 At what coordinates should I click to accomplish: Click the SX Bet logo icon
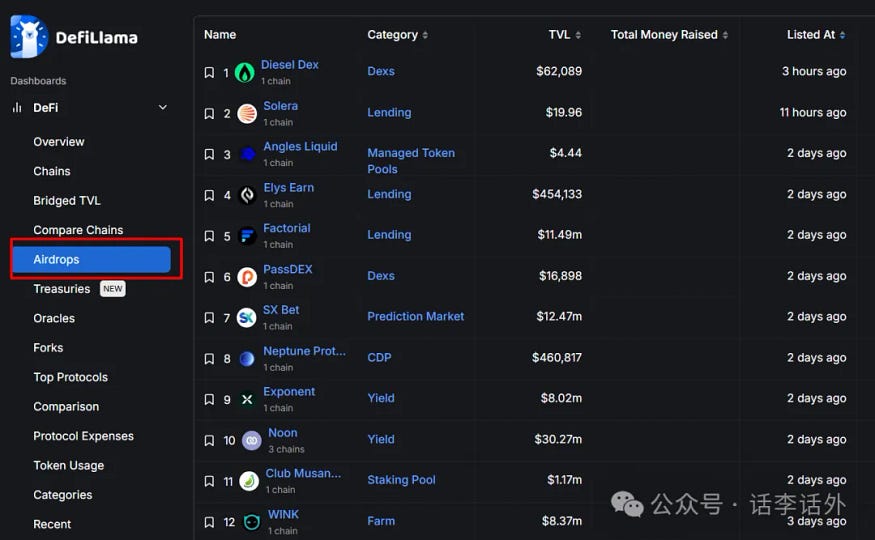coord(246,318)
